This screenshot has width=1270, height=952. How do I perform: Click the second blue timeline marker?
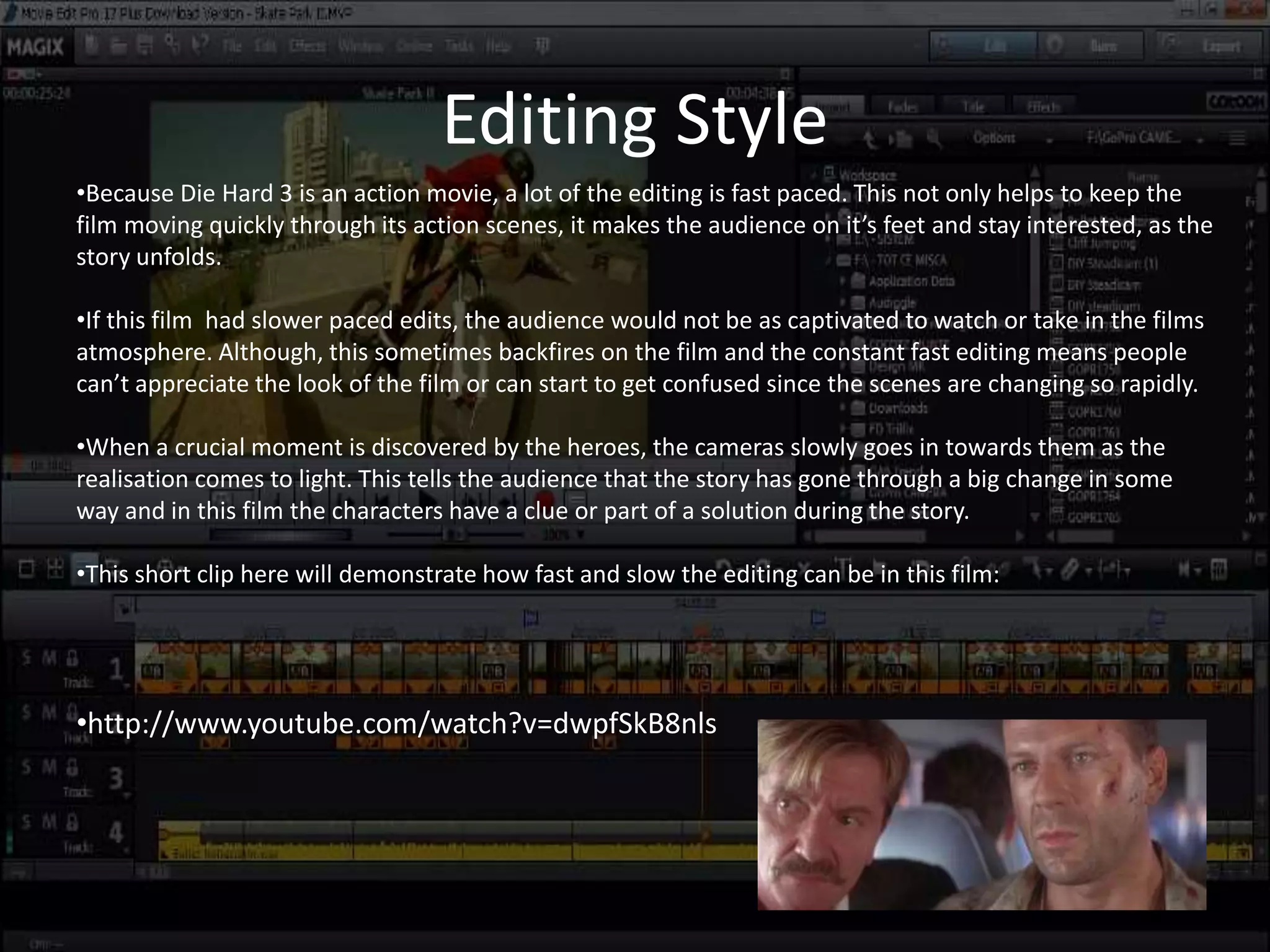(x=819, y=617)
